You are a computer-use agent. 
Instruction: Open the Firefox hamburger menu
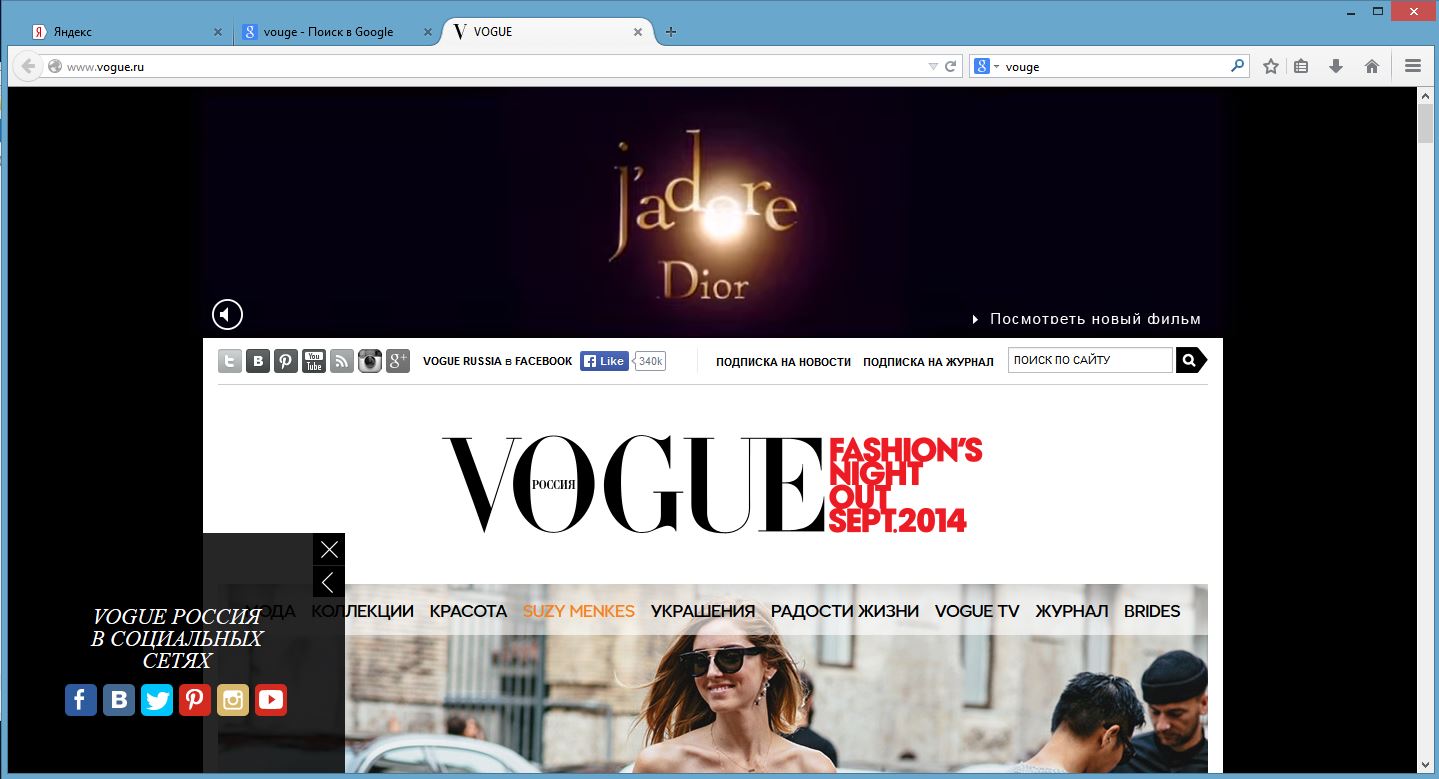click(1413, 66)
